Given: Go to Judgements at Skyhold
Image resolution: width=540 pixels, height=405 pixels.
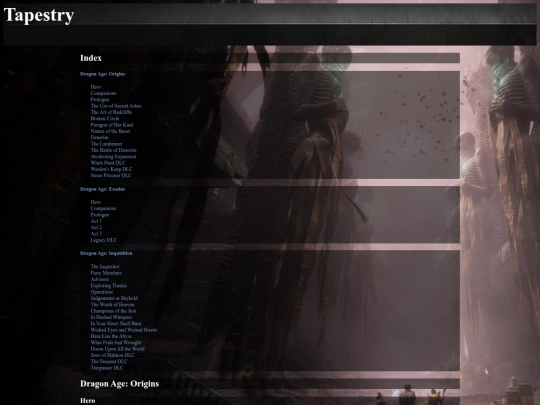Looking at the screenshot, I should [114, 298].
